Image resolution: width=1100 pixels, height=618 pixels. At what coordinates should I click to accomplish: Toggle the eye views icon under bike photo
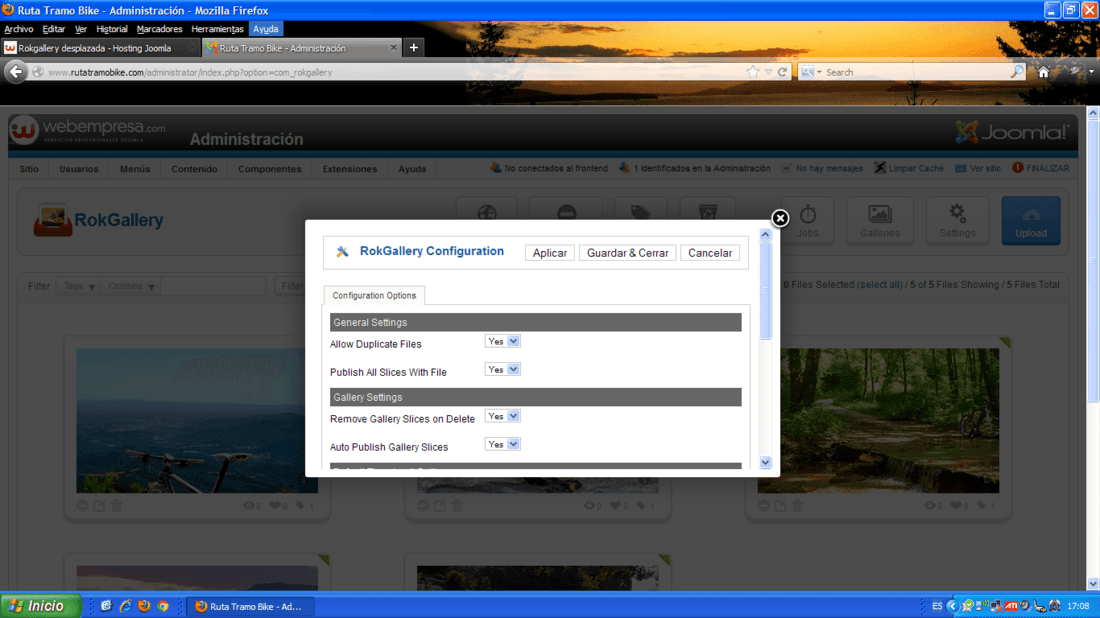[248, 506]
